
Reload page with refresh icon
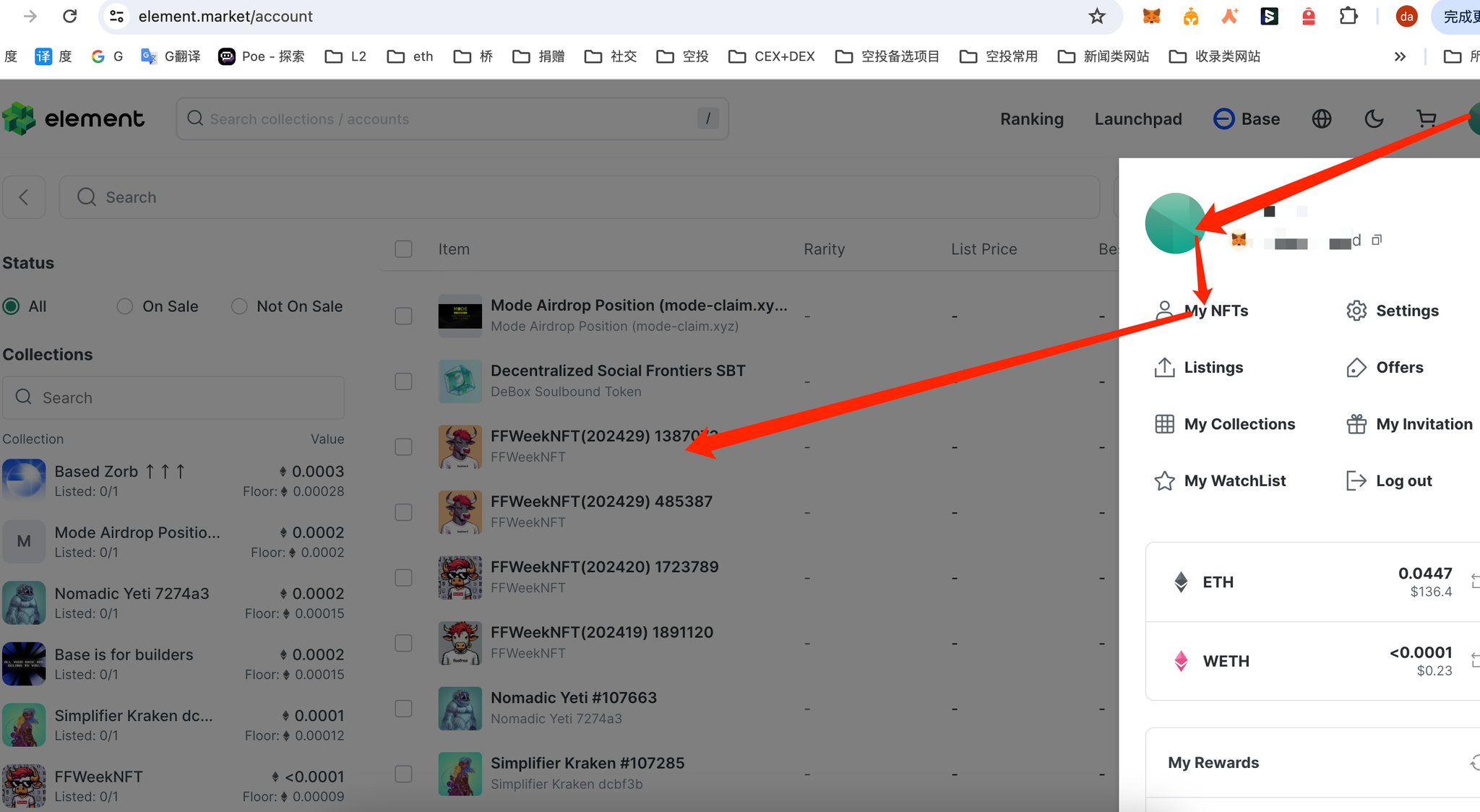pyautogui.click(x=70, y=16)
